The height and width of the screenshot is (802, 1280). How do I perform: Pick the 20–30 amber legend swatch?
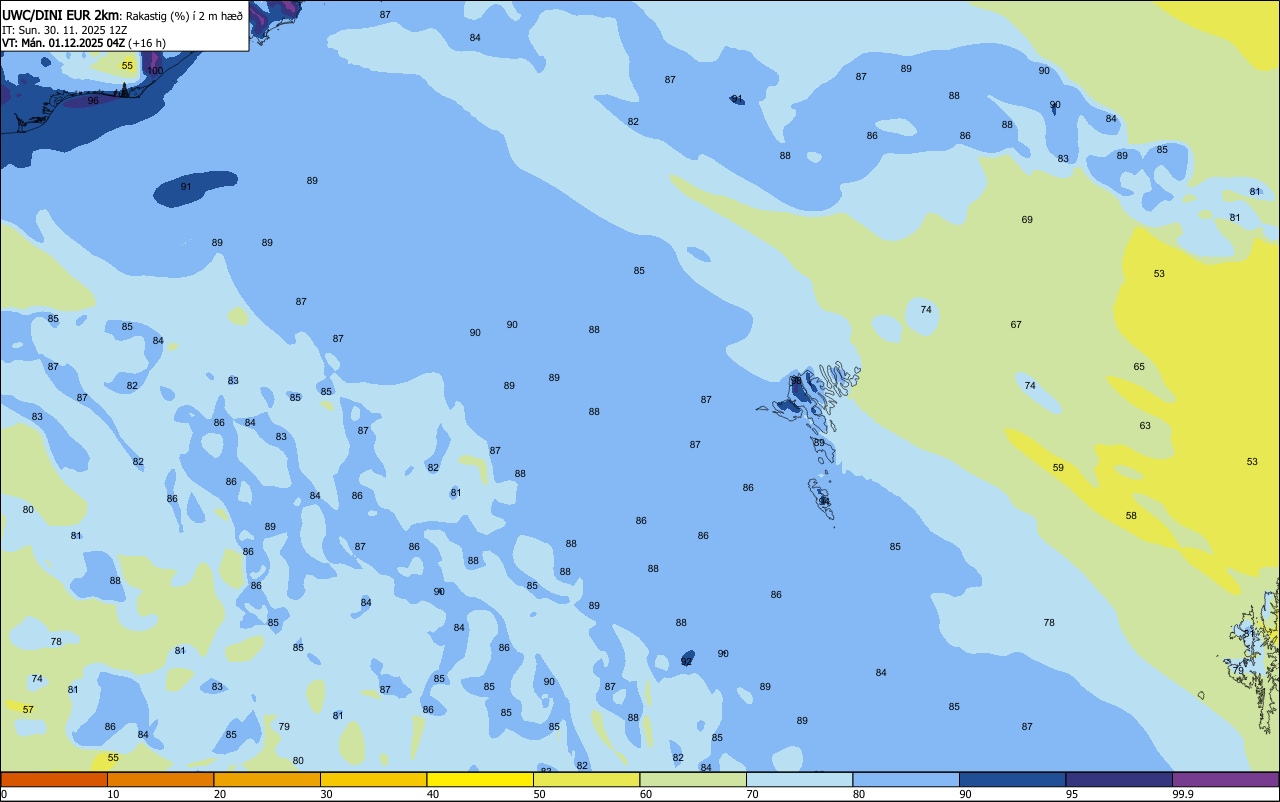point(267,779)
